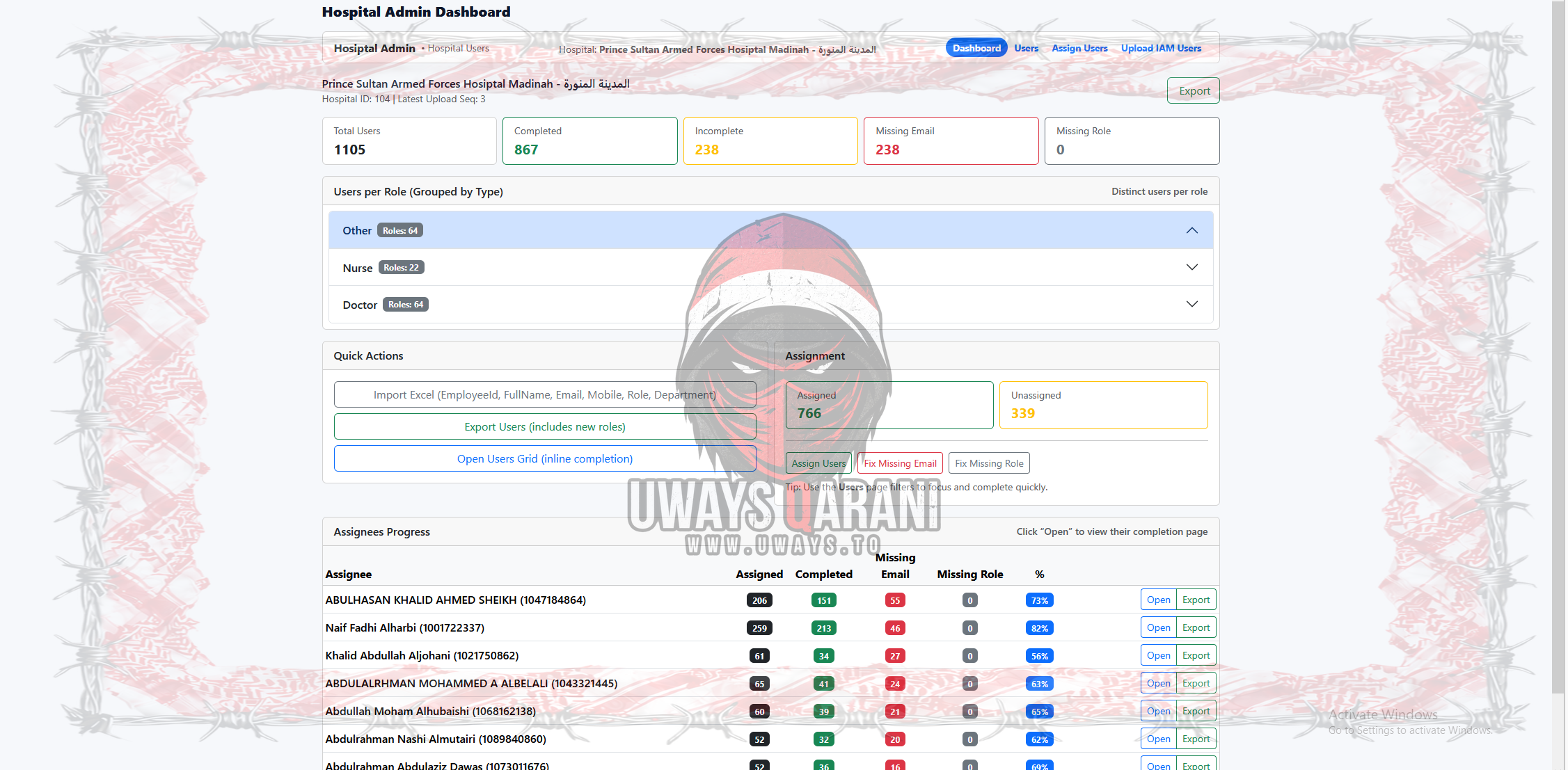Click assignee name Naif Fadhi Alharbi (1001722337)
1568x770 pixels.
pyautogui.click(x=405, y=627)
